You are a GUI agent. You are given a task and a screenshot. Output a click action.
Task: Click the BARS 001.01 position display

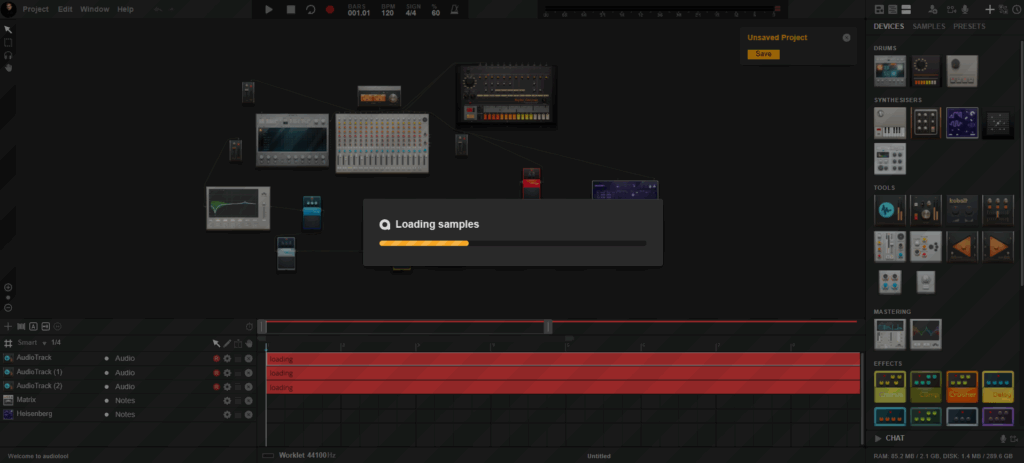coord(359,10)
